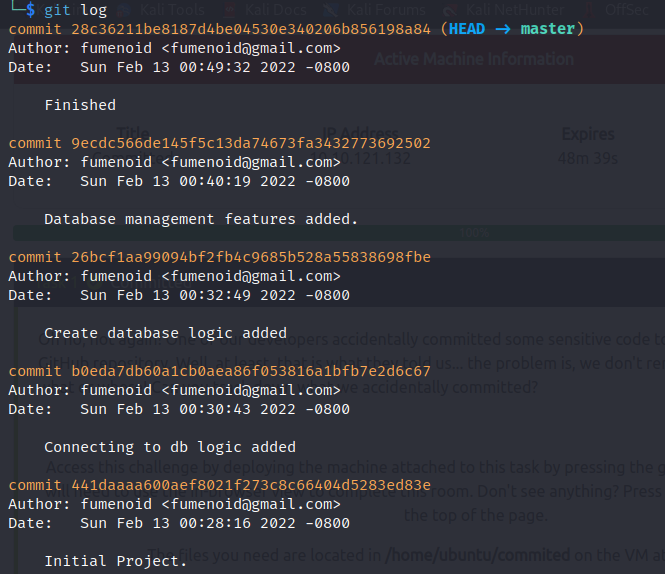The width and height of the screenshot is (665, 574).
Task: Click the date 'Sun Feb 13 00:28:16 2022 -0800'
Action: point(215,523)
